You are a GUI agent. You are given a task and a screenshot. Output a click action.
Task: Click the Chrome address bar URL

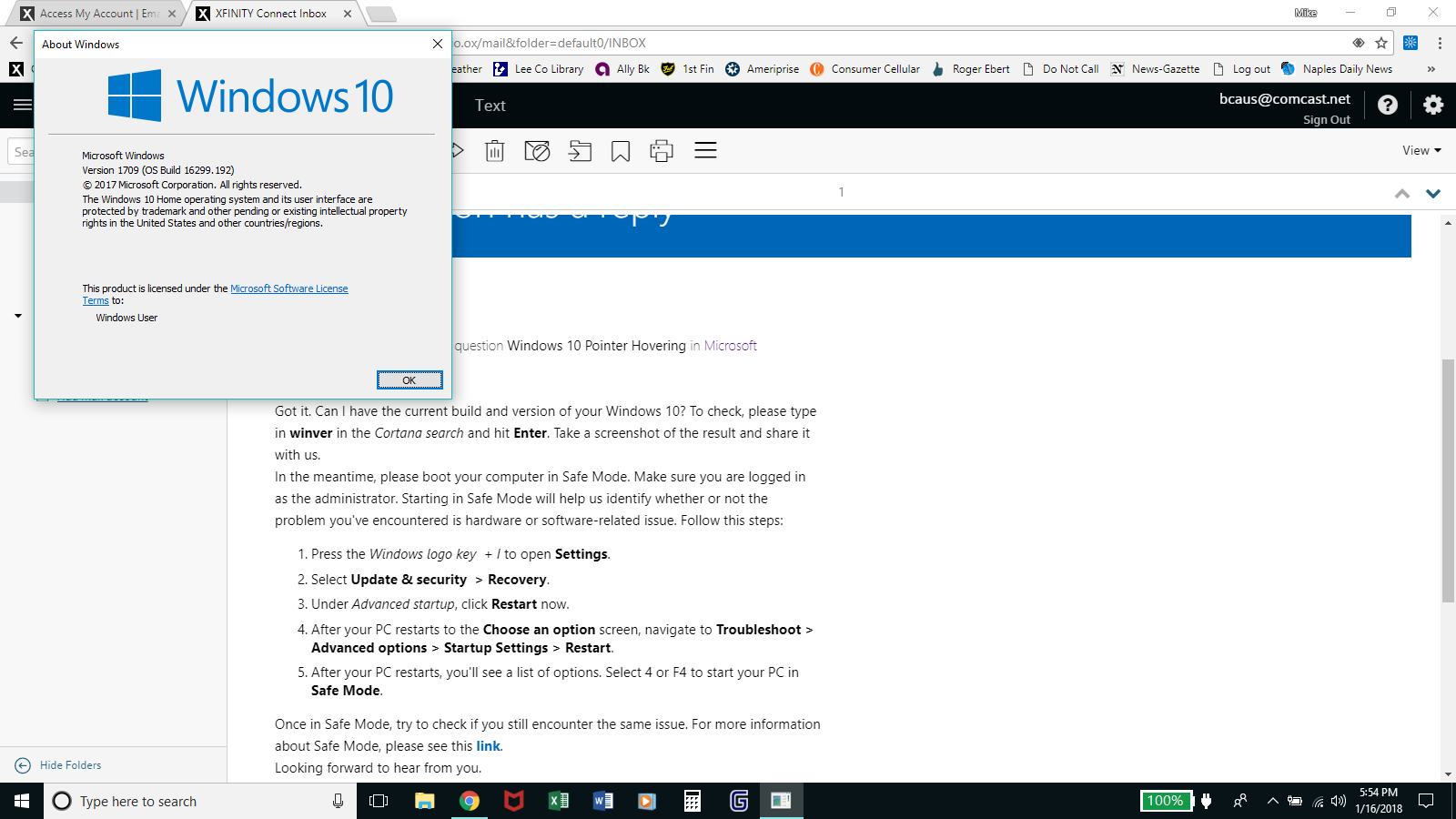click(550, 43)
